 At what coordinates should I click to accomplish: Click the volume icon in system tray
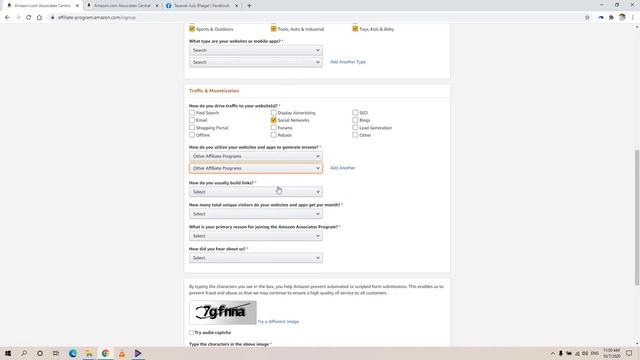click(585, 353)
